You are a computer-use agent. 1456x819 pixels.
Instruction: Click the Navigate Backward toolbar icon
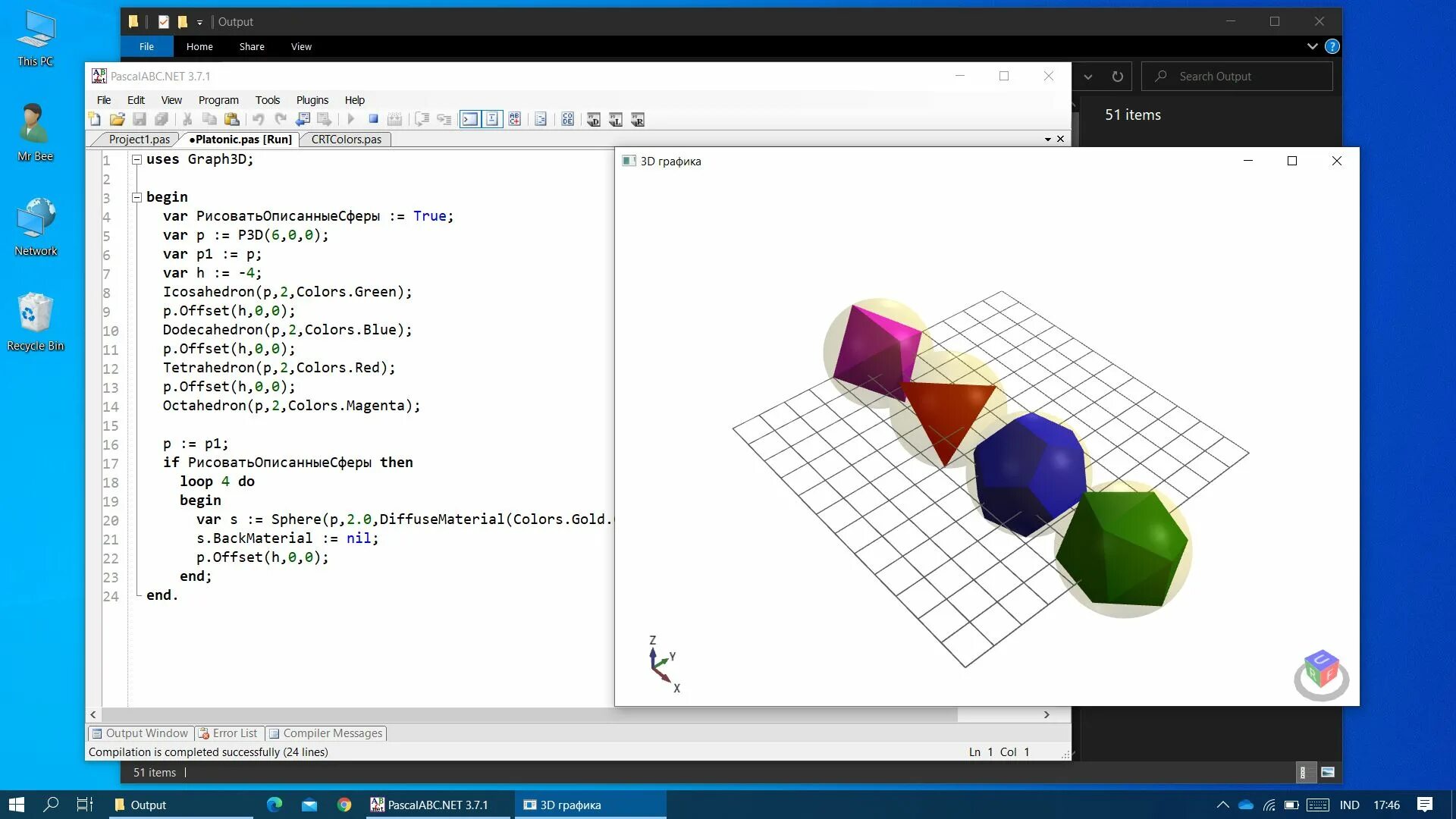(x=303, y=119)
